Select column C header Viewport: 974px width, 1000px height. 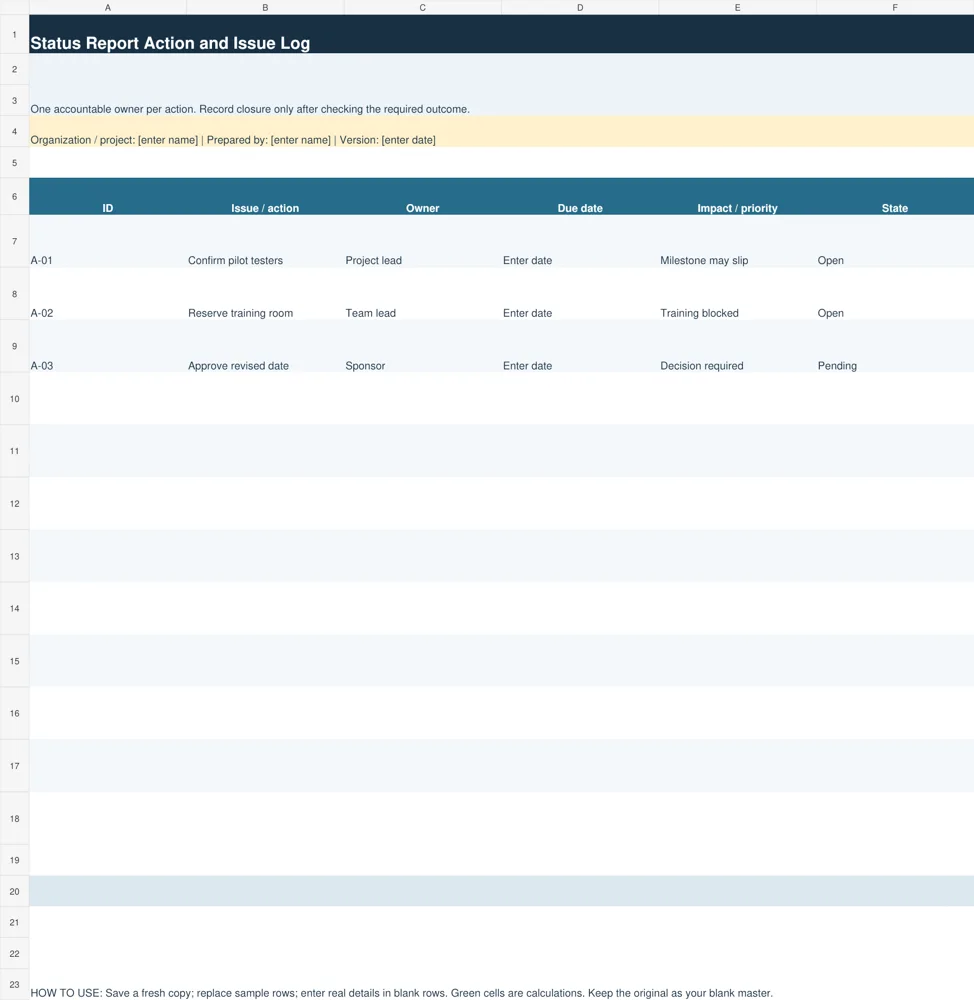[x=422, y=8]
